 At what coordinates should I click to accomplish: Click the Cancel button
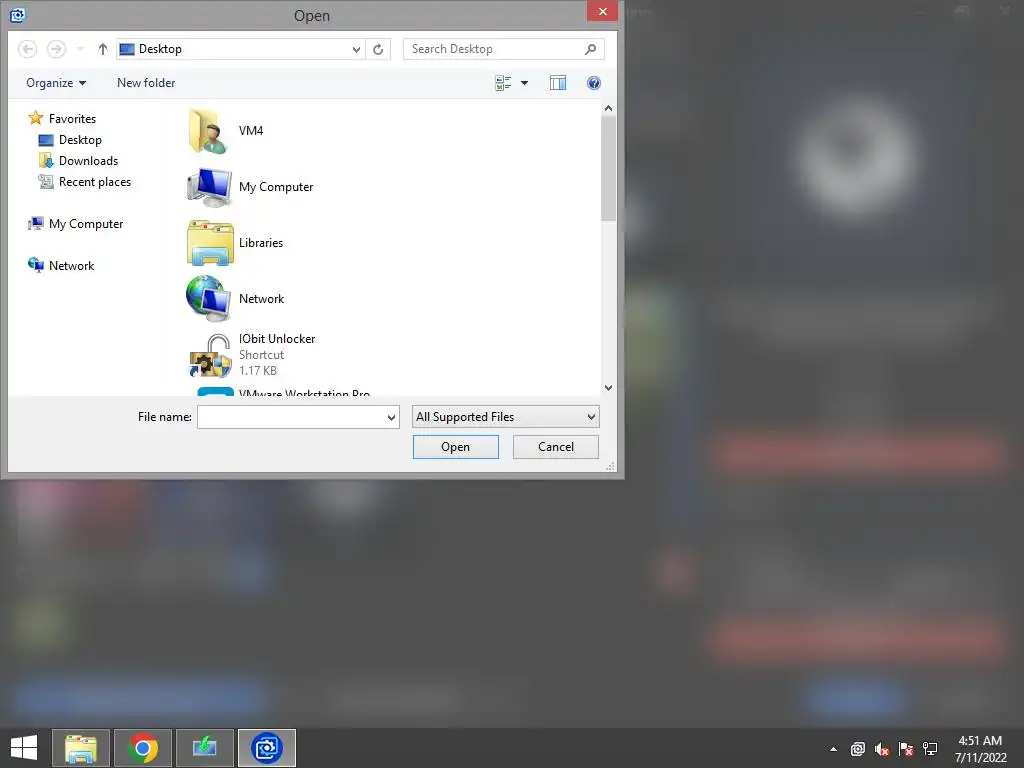(x=556, y=447)
